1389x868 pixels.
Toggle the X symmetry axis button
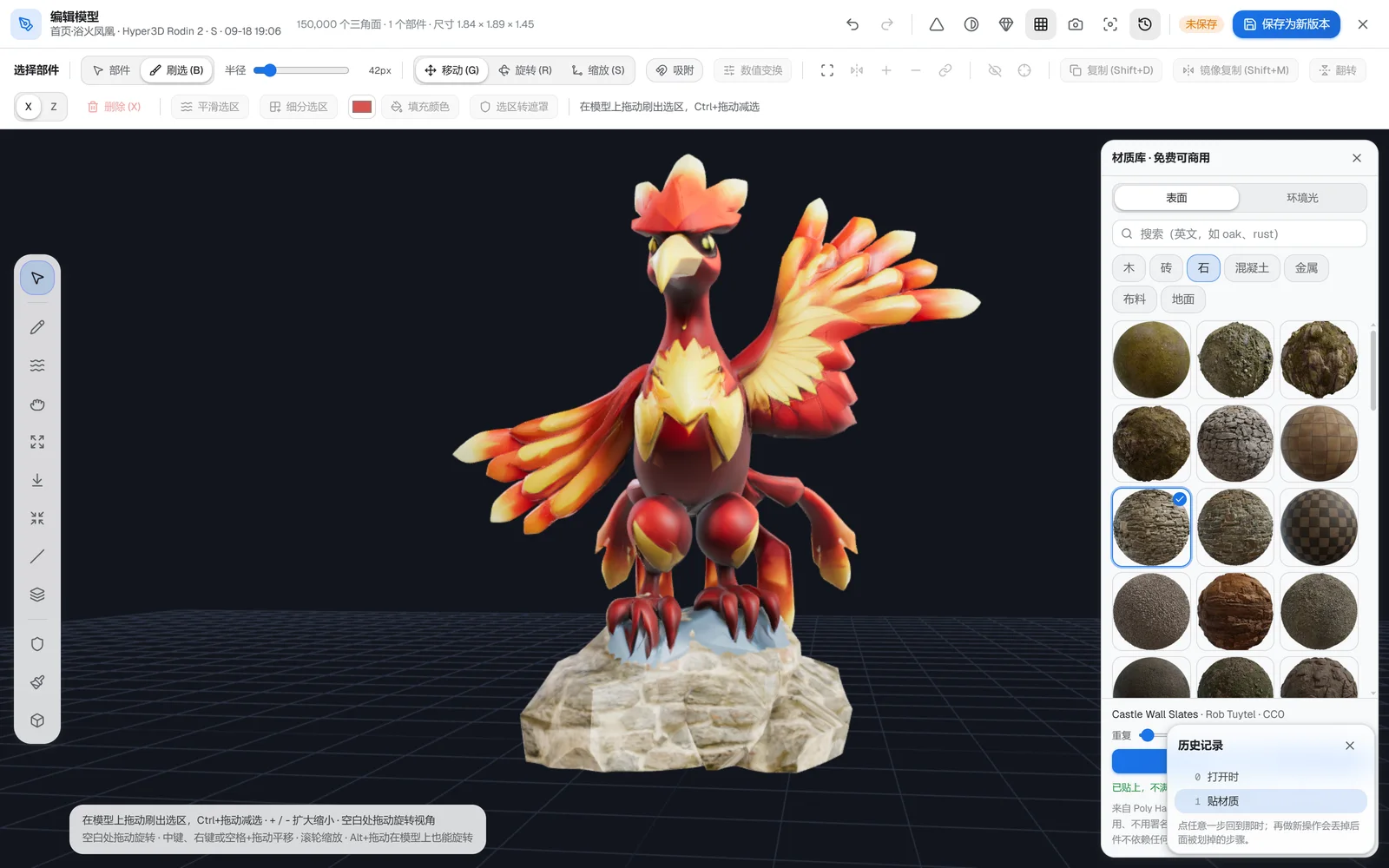(29, 107)
